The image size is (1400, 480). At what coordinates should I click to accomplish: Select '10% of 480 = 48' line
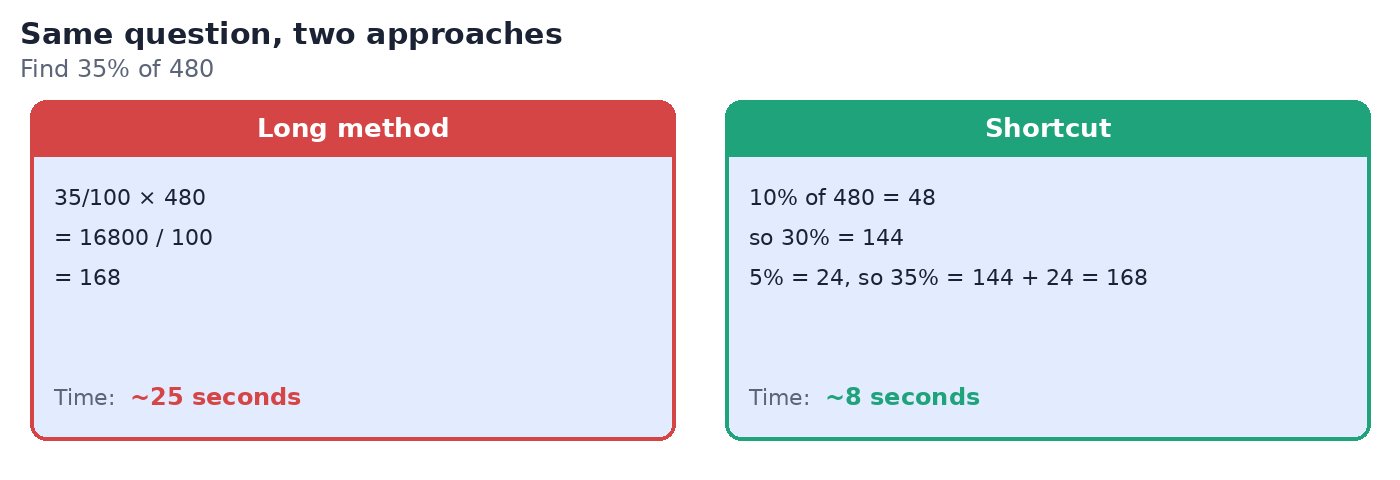click(x=842, y=198)
